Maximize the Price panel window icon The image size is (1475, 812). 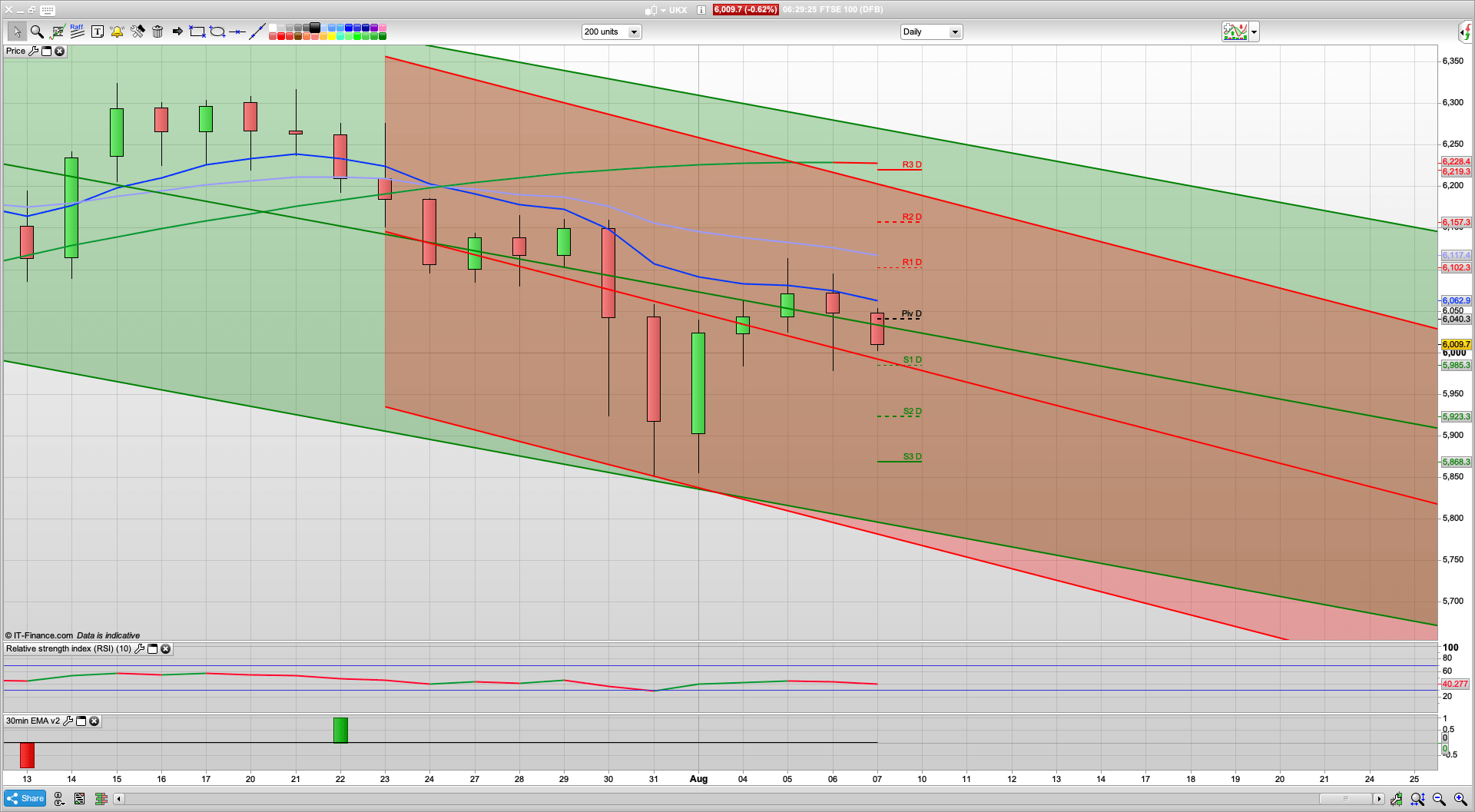pyautogui.click(x=46, y=51)
